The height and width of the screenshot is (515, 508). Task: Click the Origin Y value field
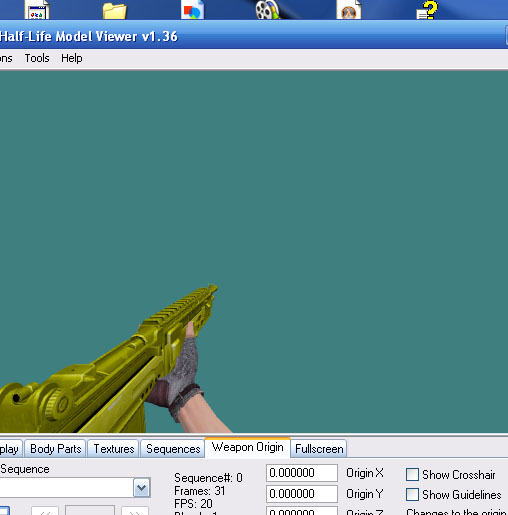tap(302, 494)
